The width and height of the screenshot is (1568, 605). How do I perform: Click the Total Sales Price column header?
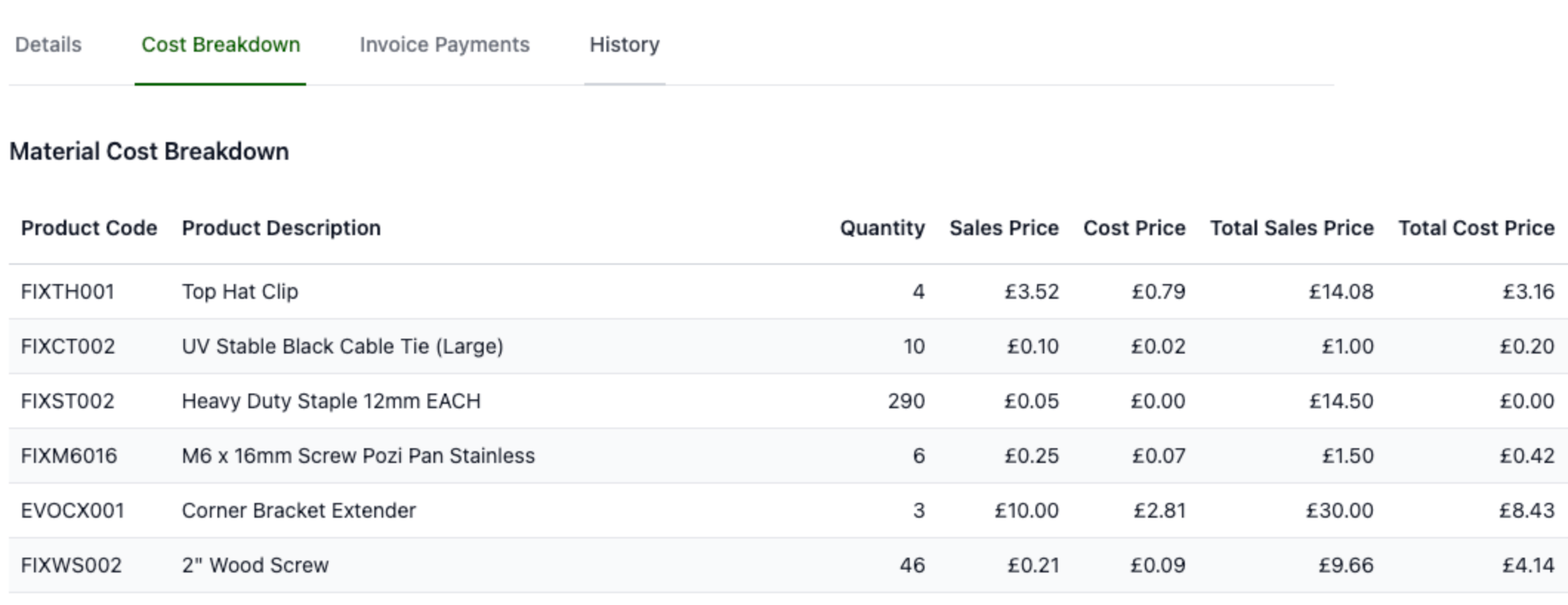tap(1291, 228)
